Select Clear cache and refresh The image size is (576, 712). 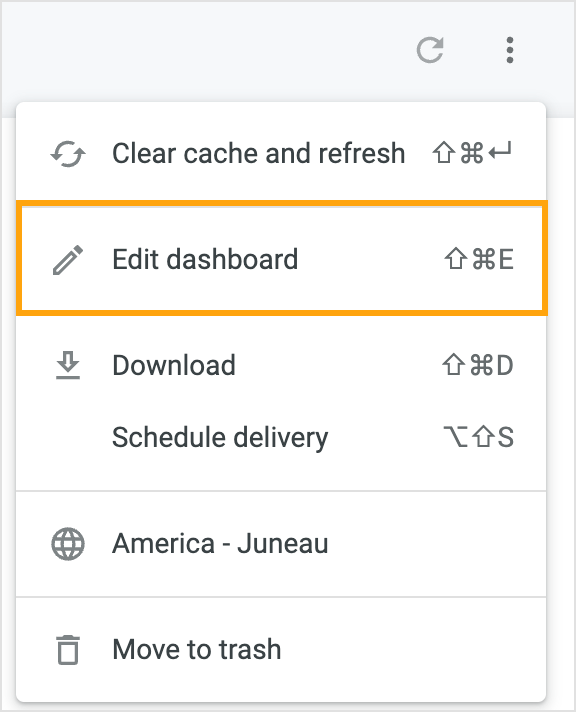281,153
